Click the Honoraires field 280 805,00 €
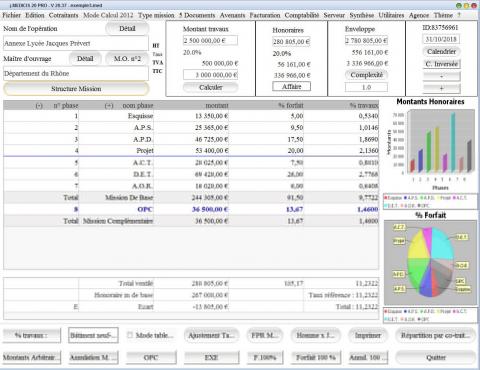 pos(291,42)
